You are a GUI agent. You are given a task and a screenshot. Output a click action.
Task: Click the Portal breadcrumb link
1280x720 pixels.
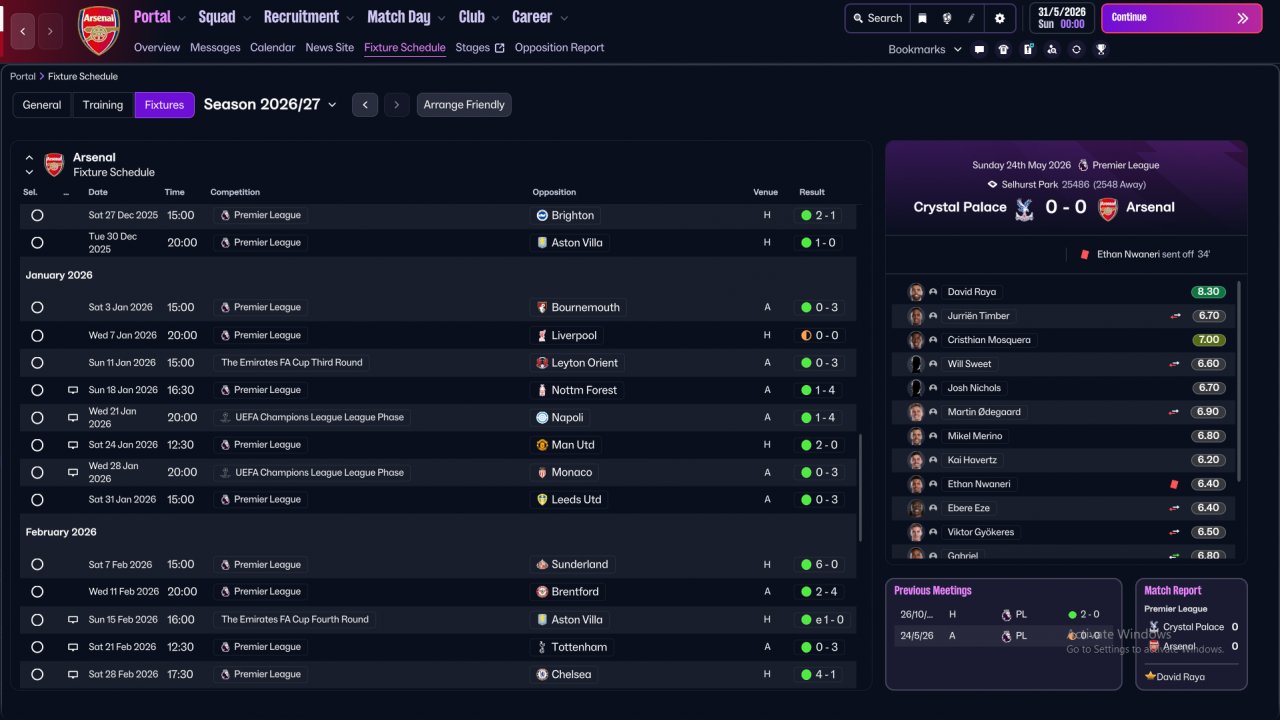click(23, 76)
